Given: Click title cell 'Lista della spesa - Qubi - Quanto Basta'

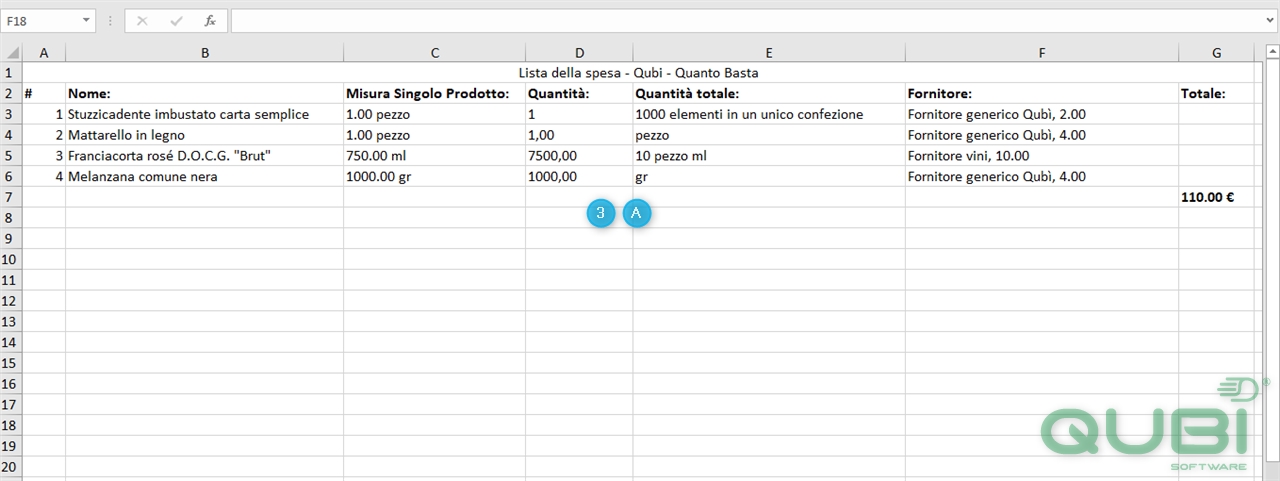Looking at the screenshot, I should 638,73.
